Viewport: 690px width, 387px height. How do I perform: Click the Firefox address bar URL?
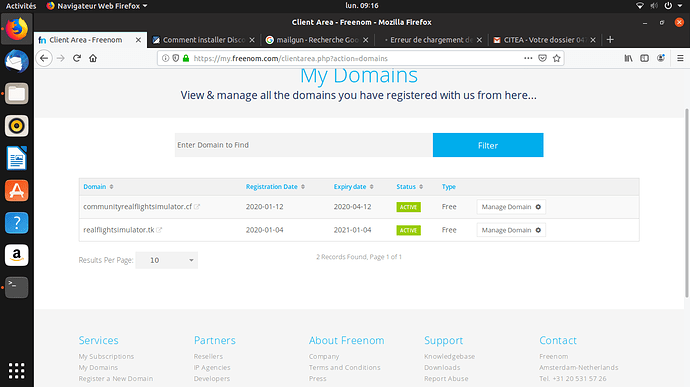(290, 58)
